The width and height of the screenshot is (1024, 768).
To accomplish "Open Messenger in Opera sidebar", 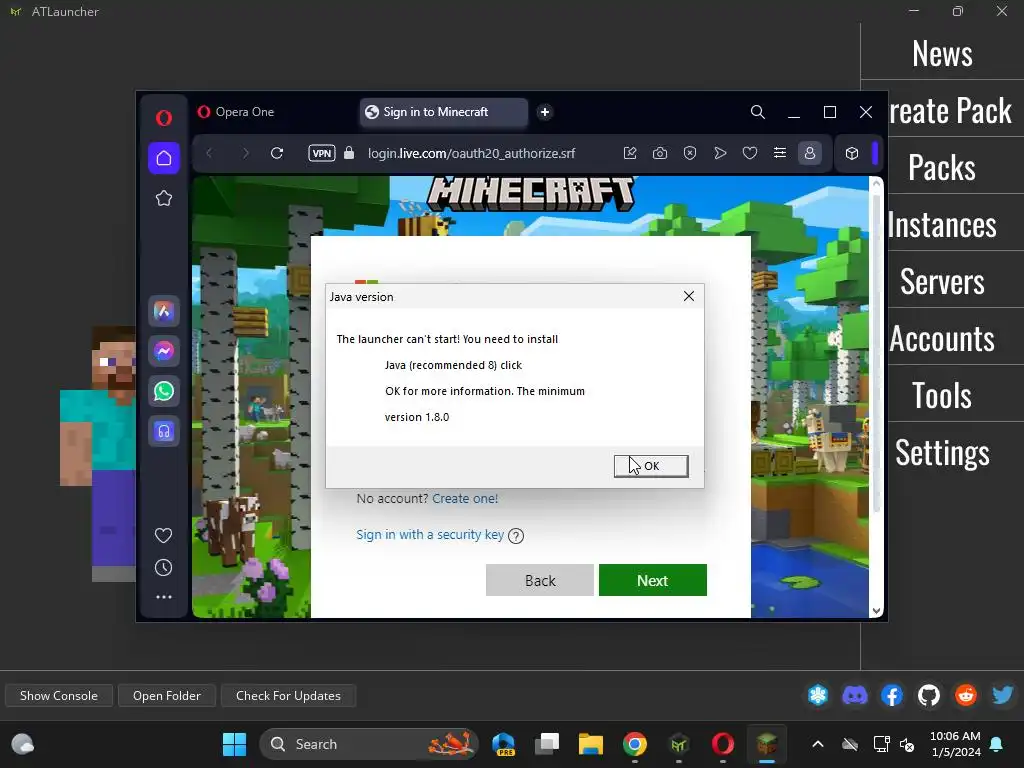I will coord(164,351).
